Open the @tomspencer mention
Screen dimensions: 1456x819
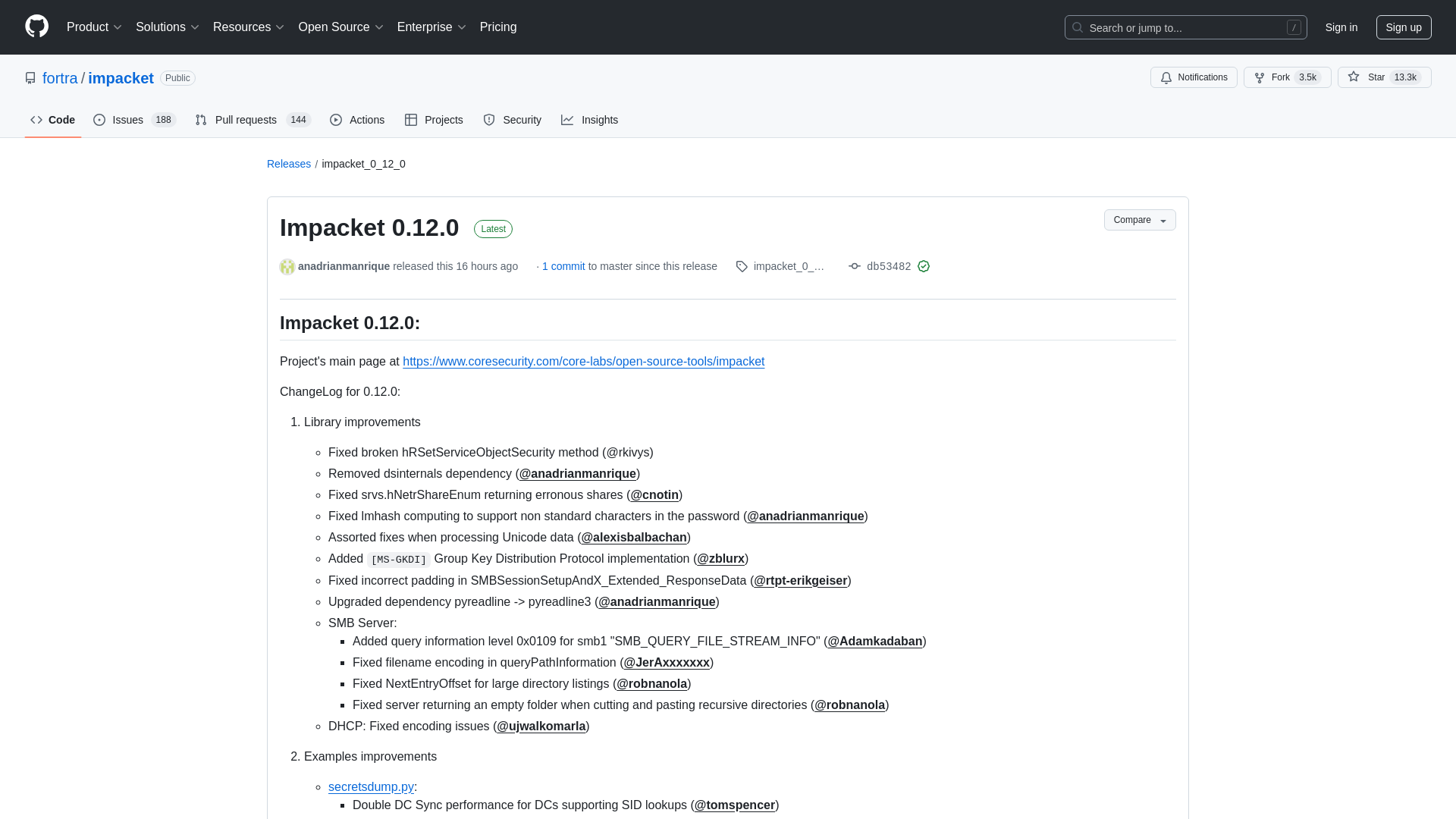point(735,805)
